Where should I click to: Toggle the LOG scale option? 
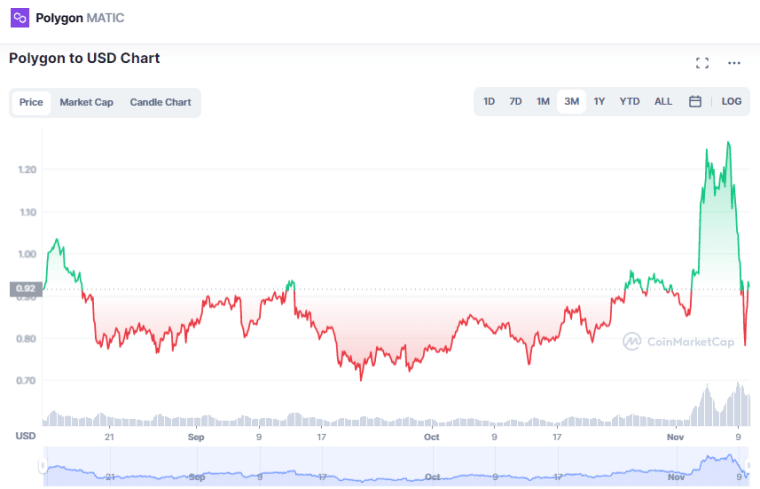pyautogui.click(x=731, y=101)
